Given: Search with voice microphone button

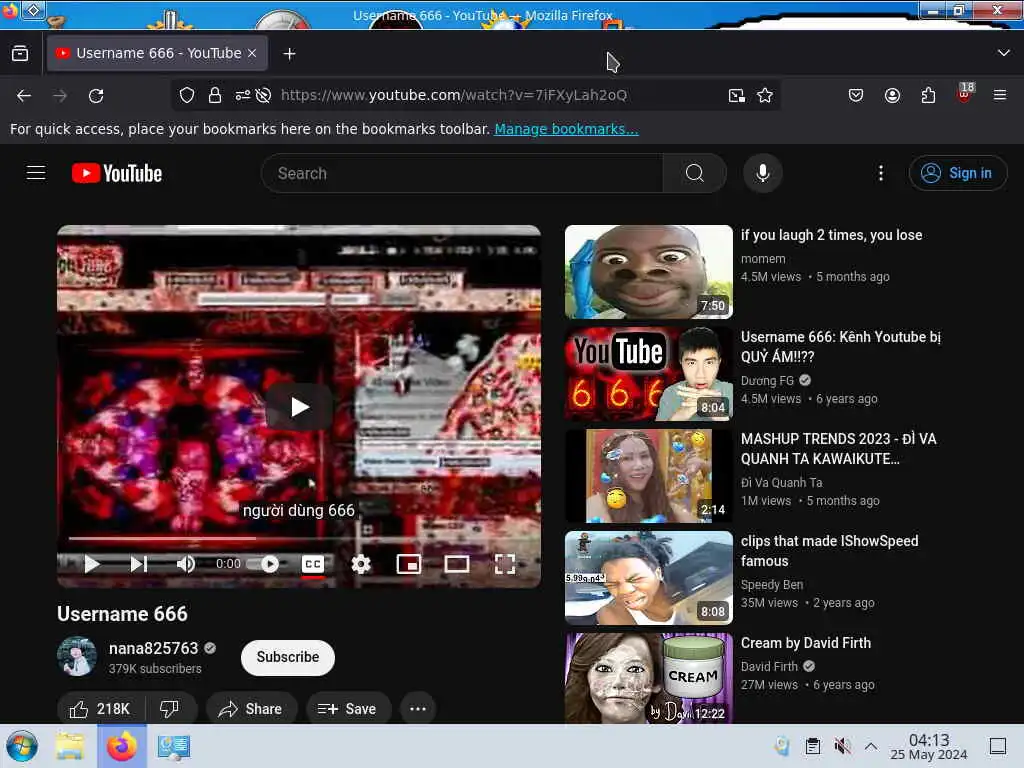Looking at the screenshot, I should [x=762, y=173].
